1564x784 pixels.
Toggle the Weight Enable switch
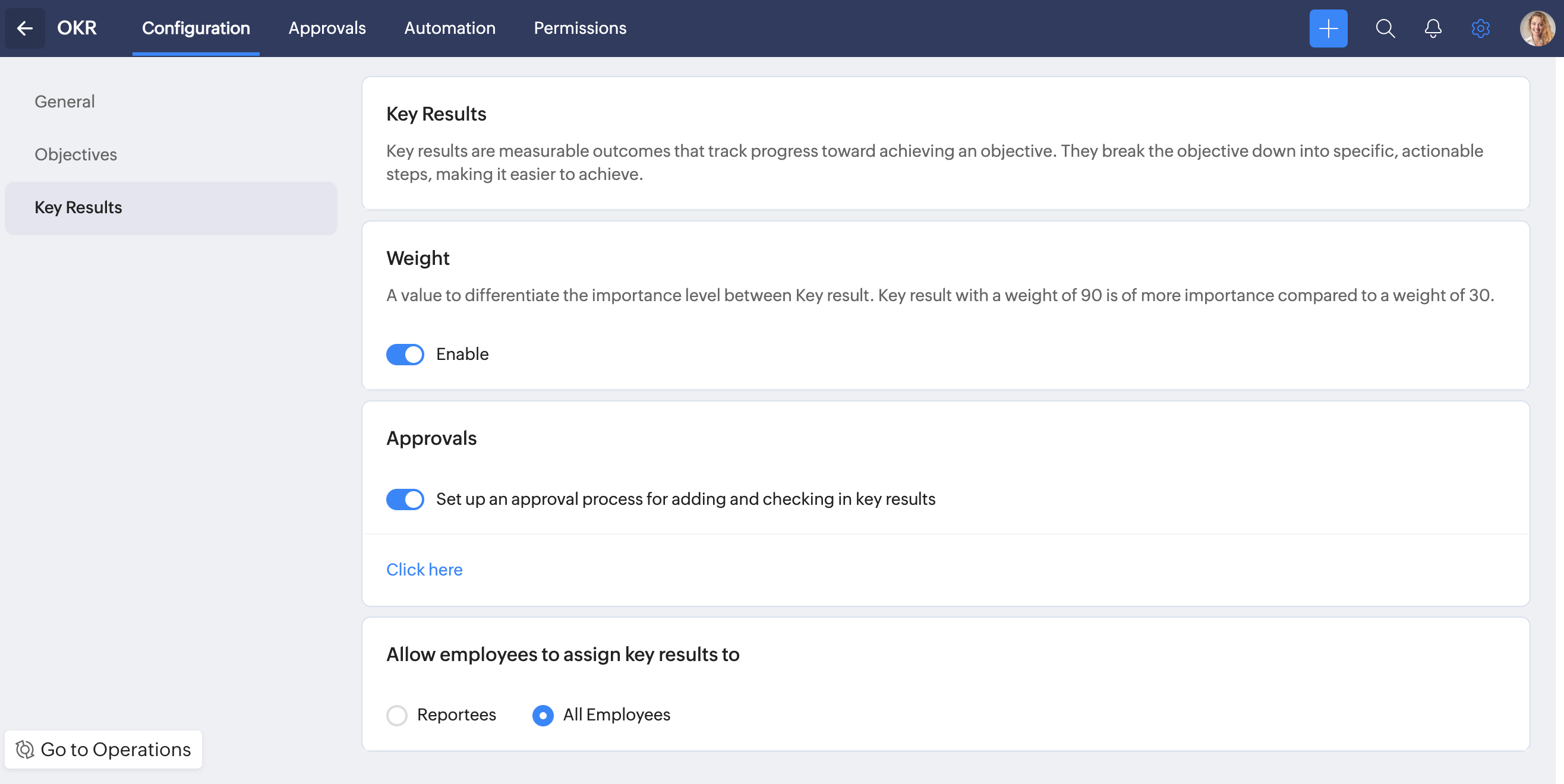(x=405, y=355)
